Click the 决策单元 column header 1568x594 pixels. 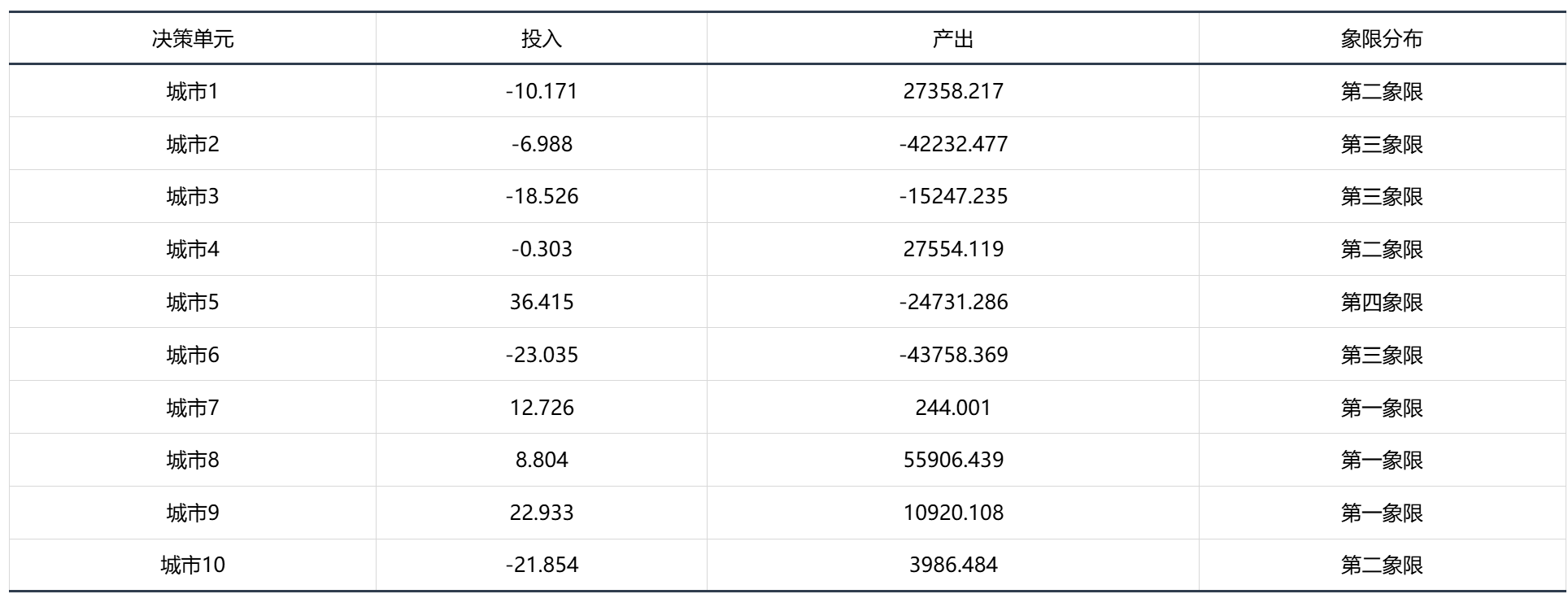coord(193,39)
